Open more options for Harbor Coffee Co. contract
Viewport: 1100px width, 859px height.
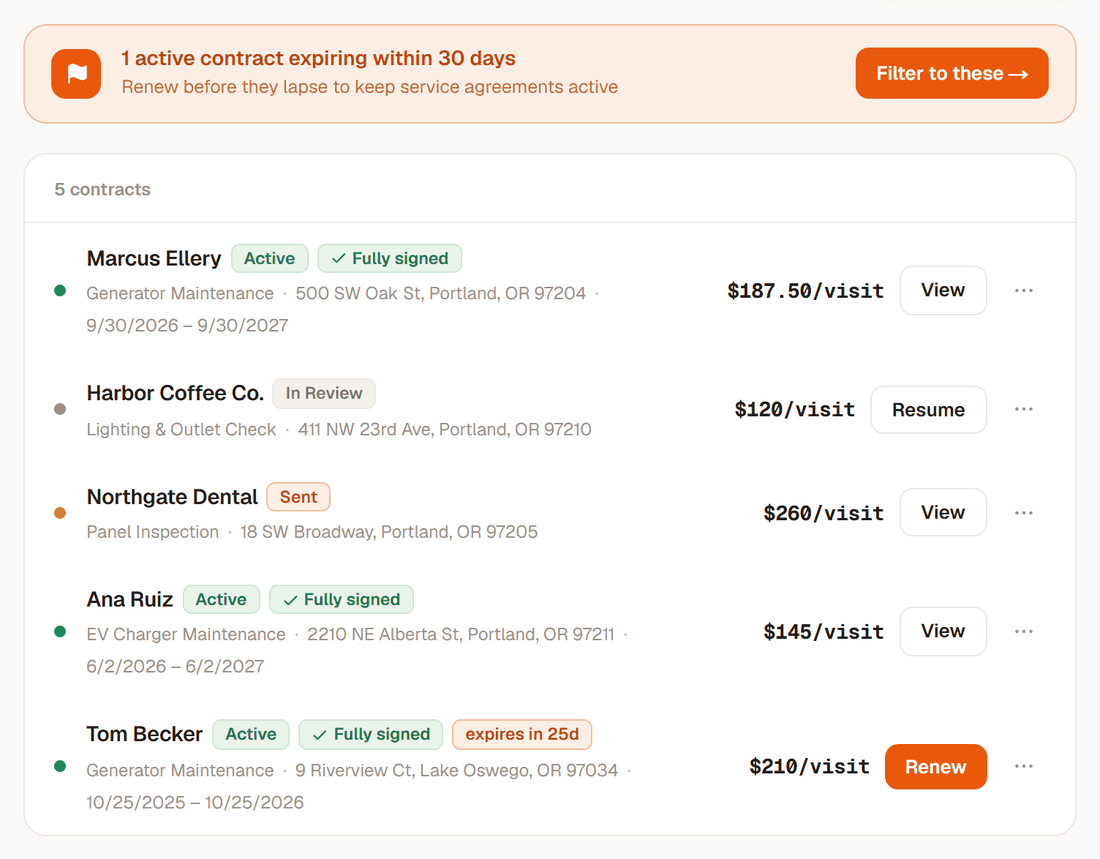(x=1024, y=409)
